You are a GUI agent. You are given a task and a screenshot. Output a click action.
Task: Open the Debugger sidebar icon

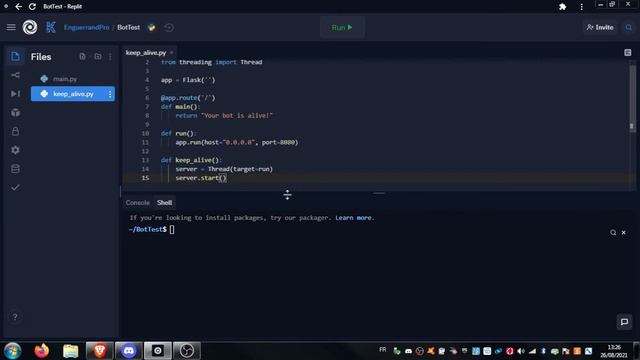coord(15,93)
